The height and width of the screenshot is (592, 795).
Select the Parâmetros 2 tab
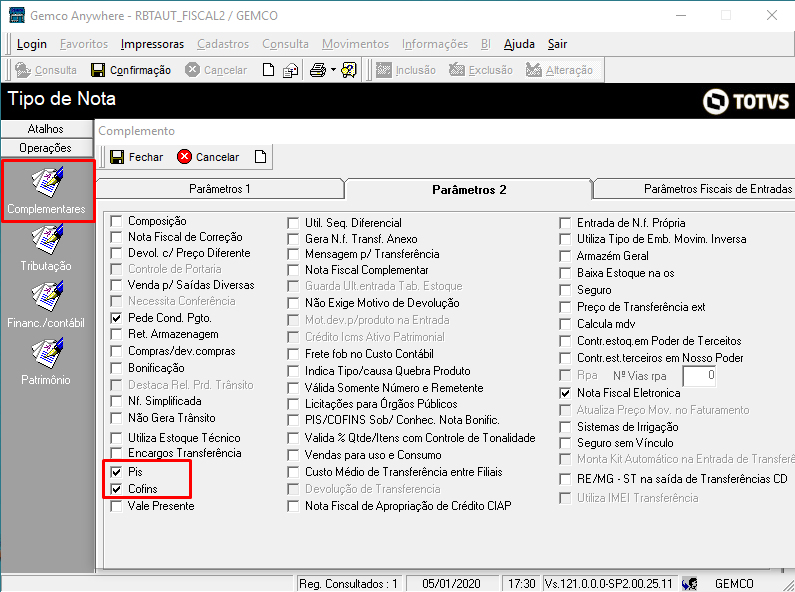point(469,190)
